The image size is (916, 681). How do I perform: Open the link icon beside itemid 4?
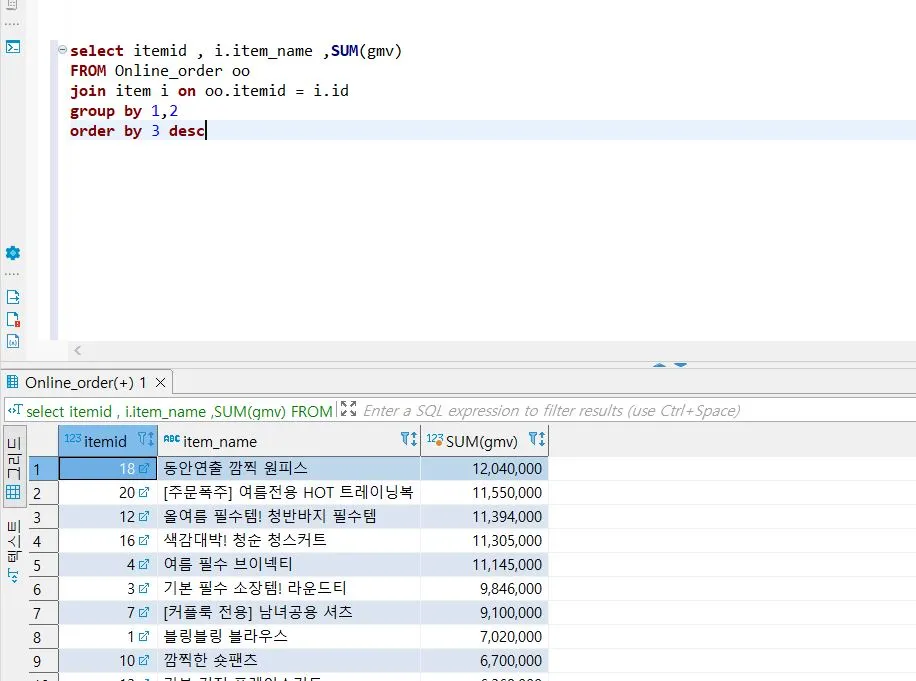click(x=144, y=564)
